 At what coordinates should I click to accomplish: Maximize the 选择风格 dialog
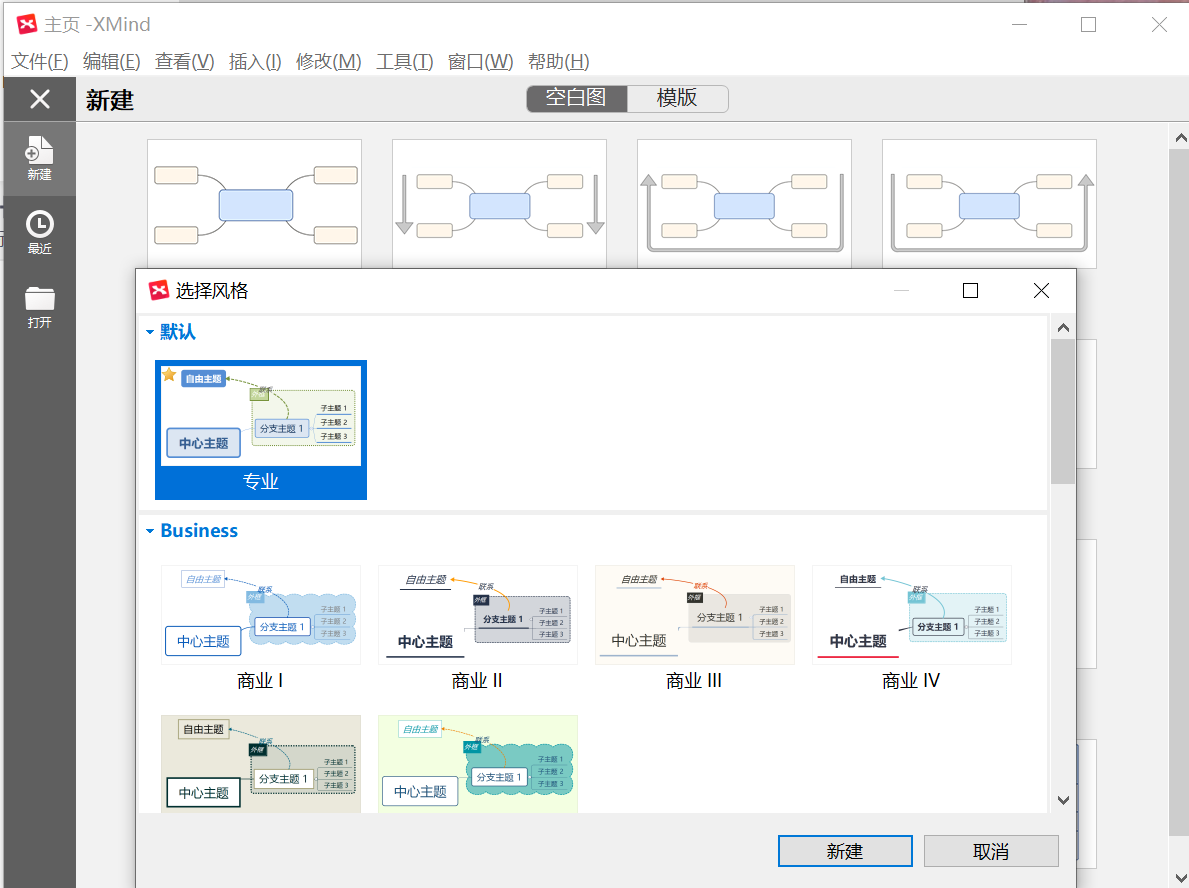[971, 290]
